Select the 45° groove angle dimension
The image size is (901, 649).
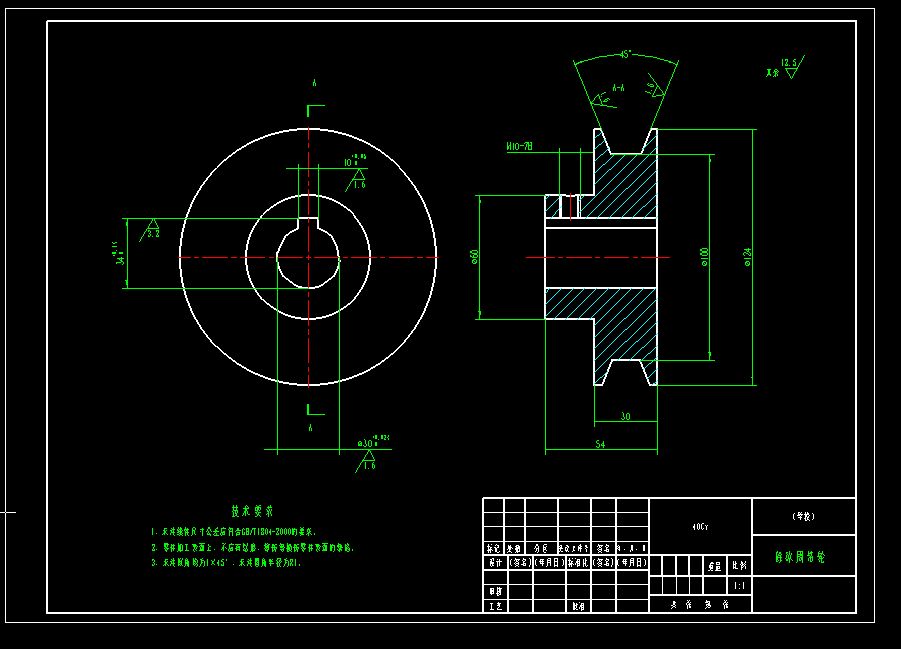click(625, 55)
